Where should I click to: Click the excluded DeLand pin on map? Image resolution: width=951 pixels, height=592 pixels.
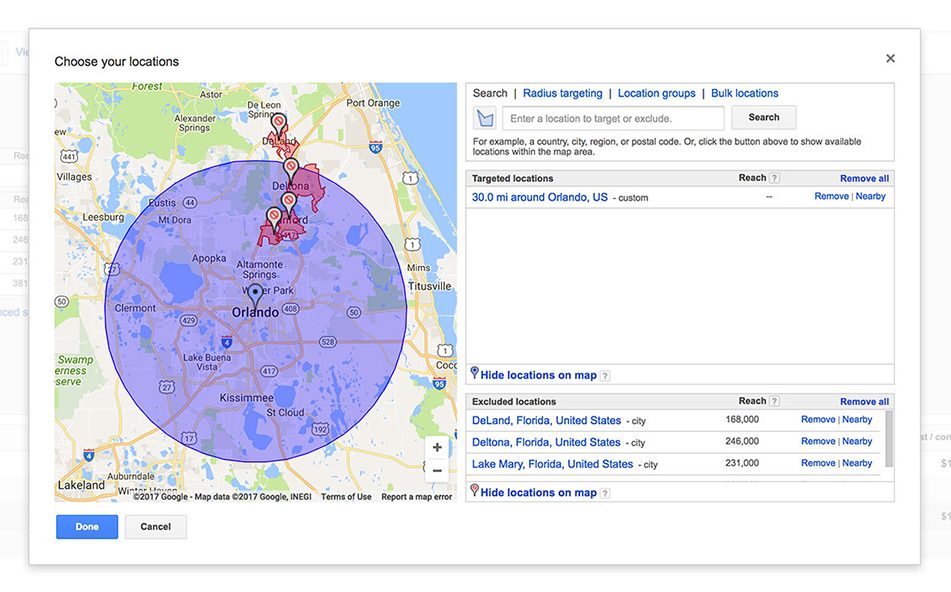(x=279, y=123)
